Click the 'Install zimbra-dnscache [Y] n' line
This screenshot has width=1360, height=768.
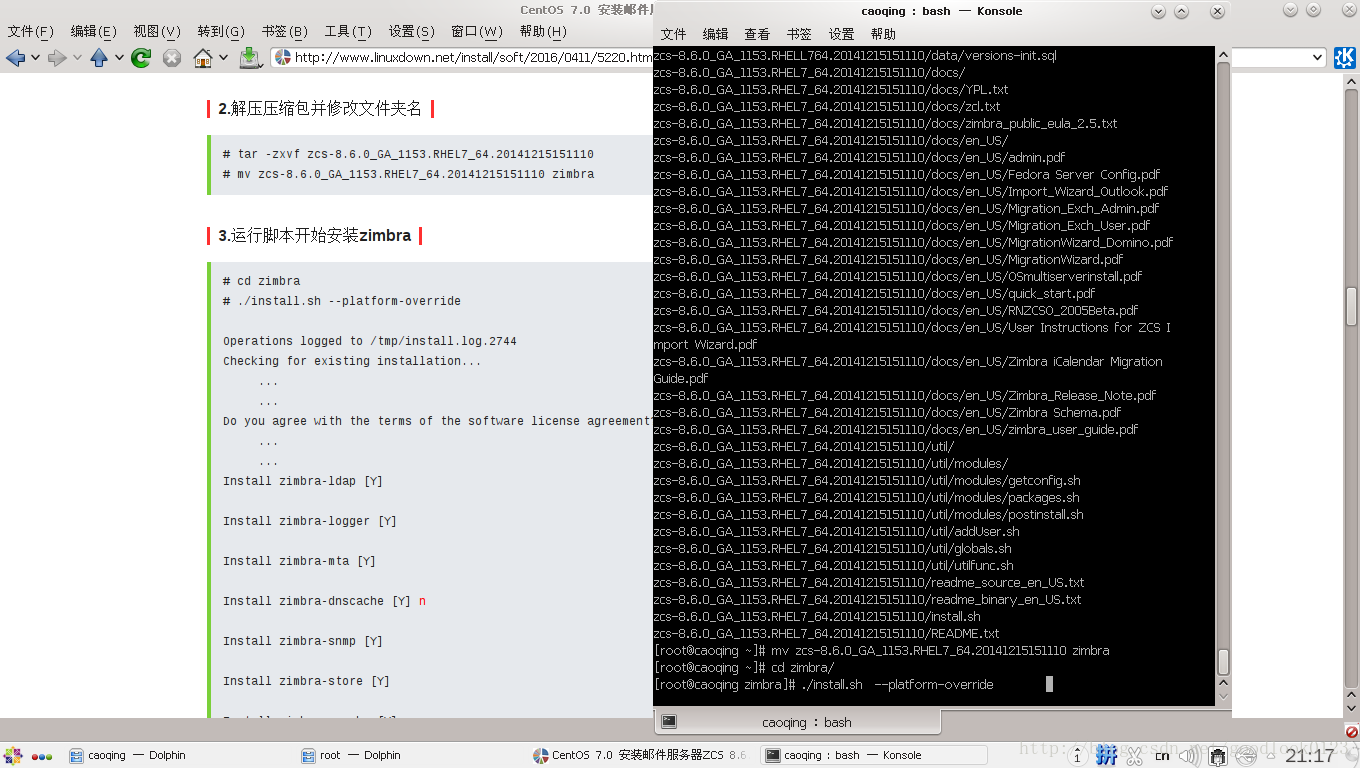(x=324, y=601)
